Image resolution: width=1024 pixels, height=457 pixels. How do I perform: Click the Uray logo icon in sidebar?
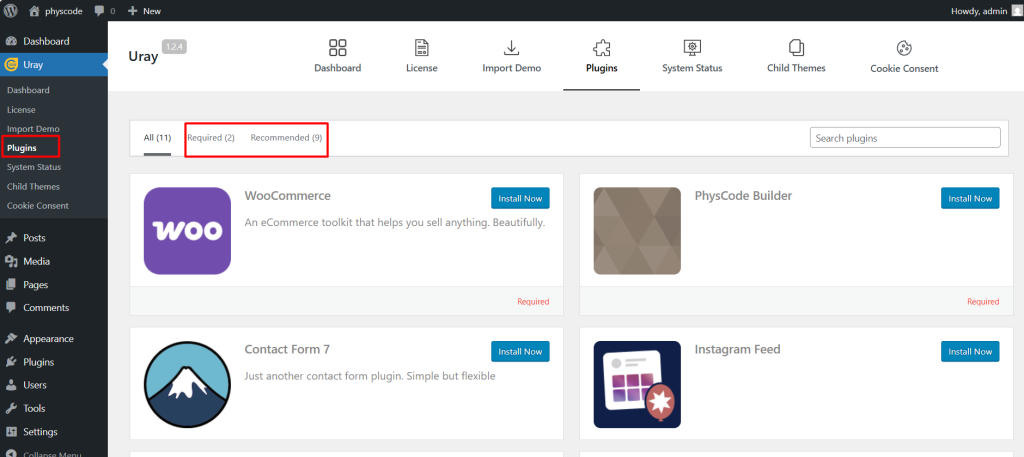click(x=11, y=65)
